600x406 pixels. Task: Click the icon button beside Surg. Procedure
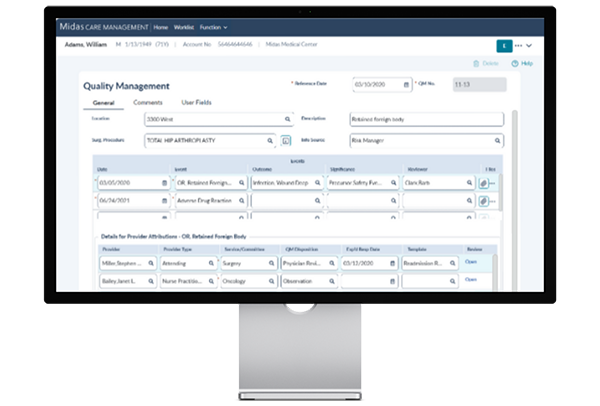(x=285, y=141)
